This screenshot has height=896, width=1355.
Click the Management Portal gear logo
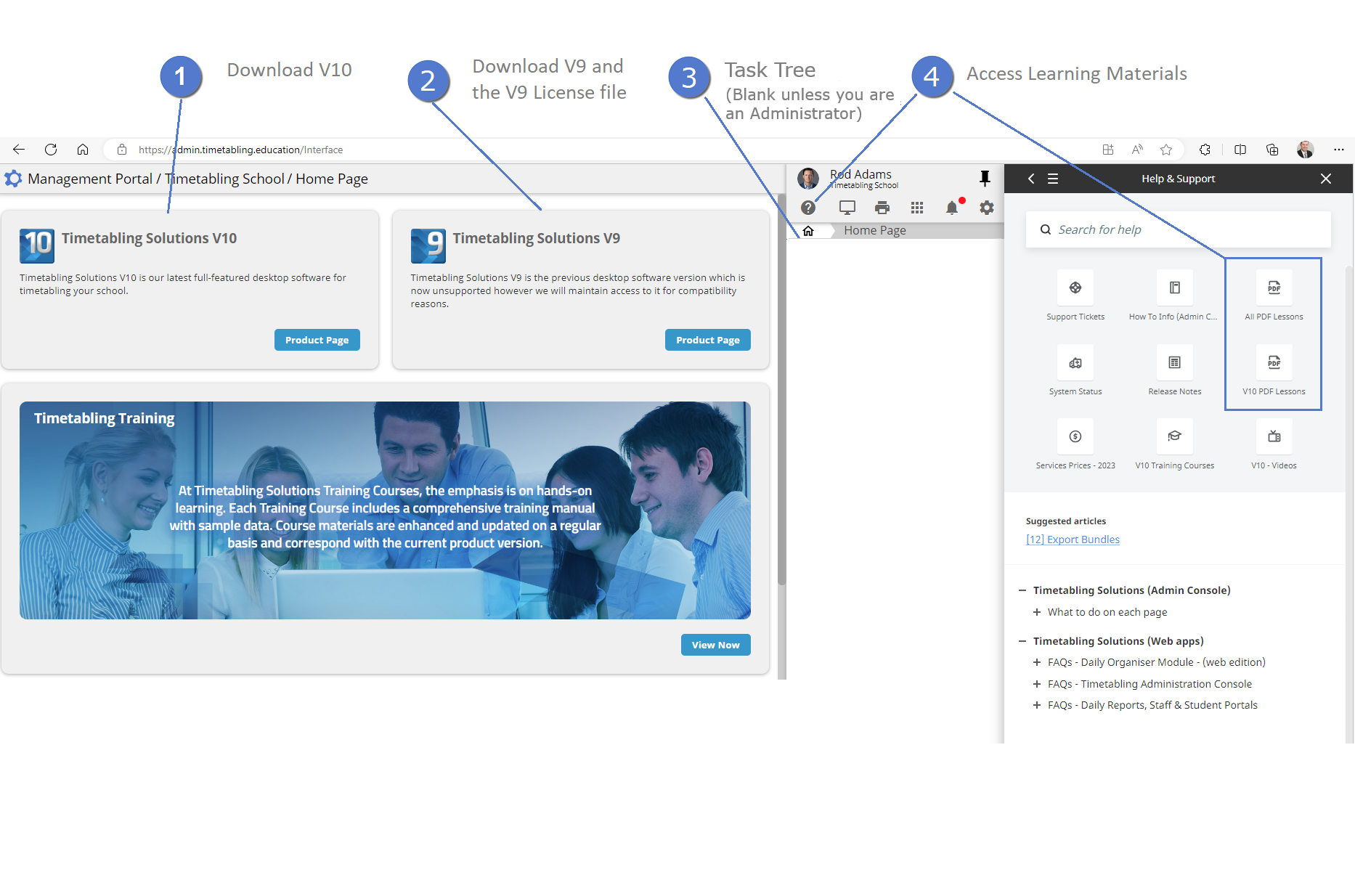[13, 179]
